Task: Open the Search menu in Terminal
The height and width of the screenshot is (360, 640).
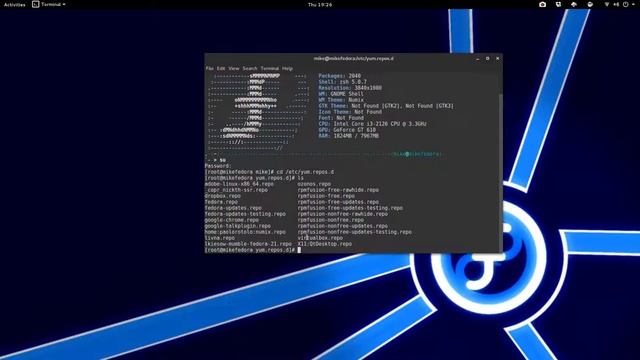Action: tap(250, 69)
